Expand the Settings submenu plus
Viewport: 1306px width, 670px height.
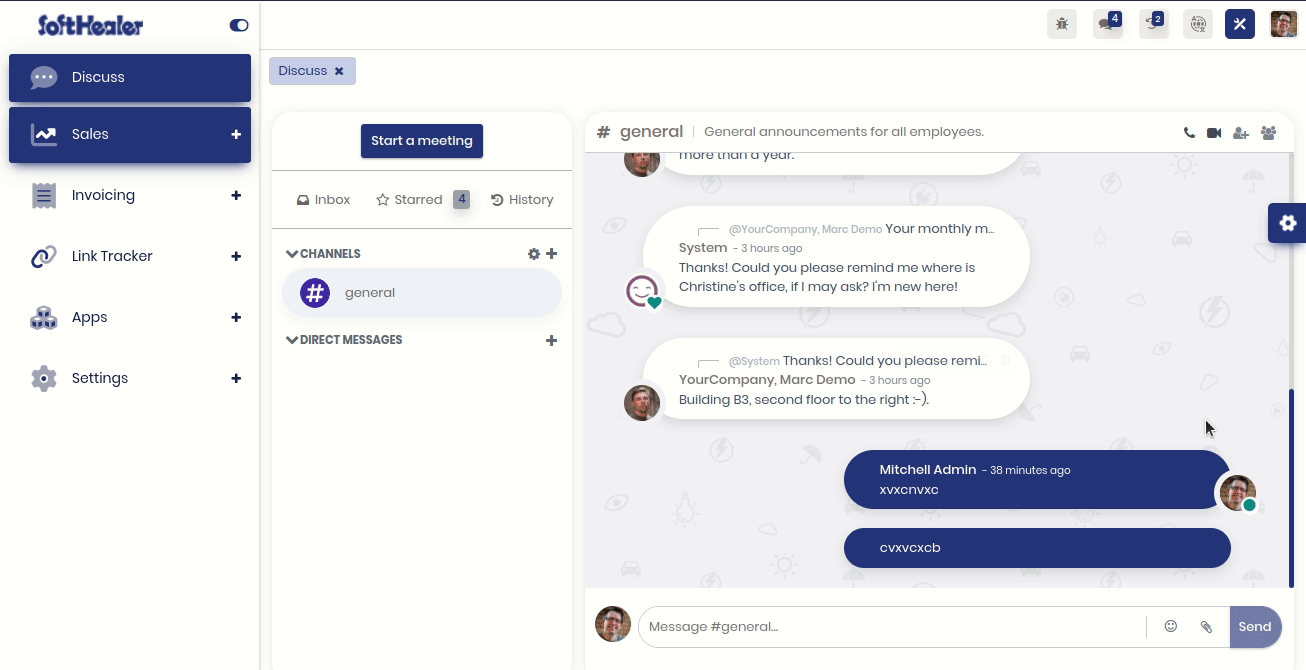236,378
